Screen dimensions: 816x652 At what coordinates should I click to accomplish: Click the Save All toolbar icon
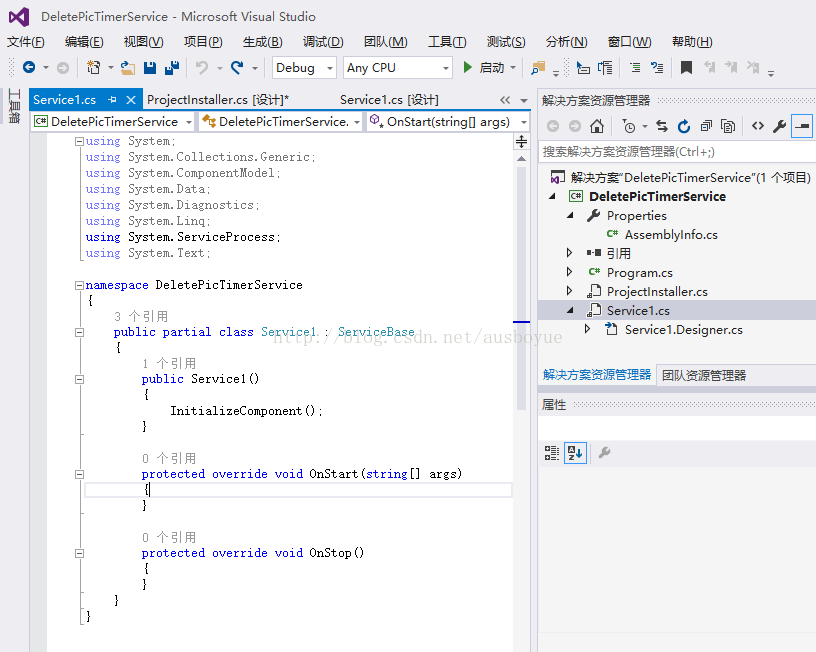(172, 68)
